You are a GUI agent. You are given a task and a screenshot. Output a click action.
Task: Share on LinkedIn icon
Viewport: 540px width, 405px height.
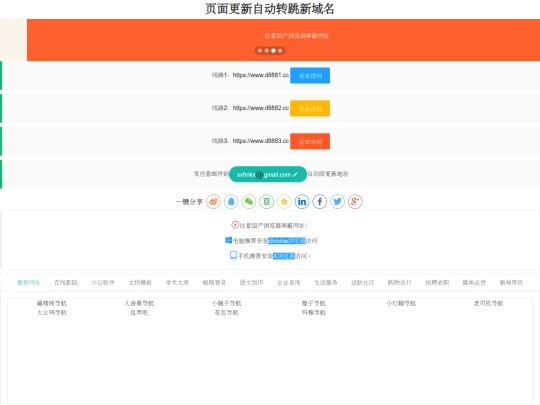[x=302, y=201]
